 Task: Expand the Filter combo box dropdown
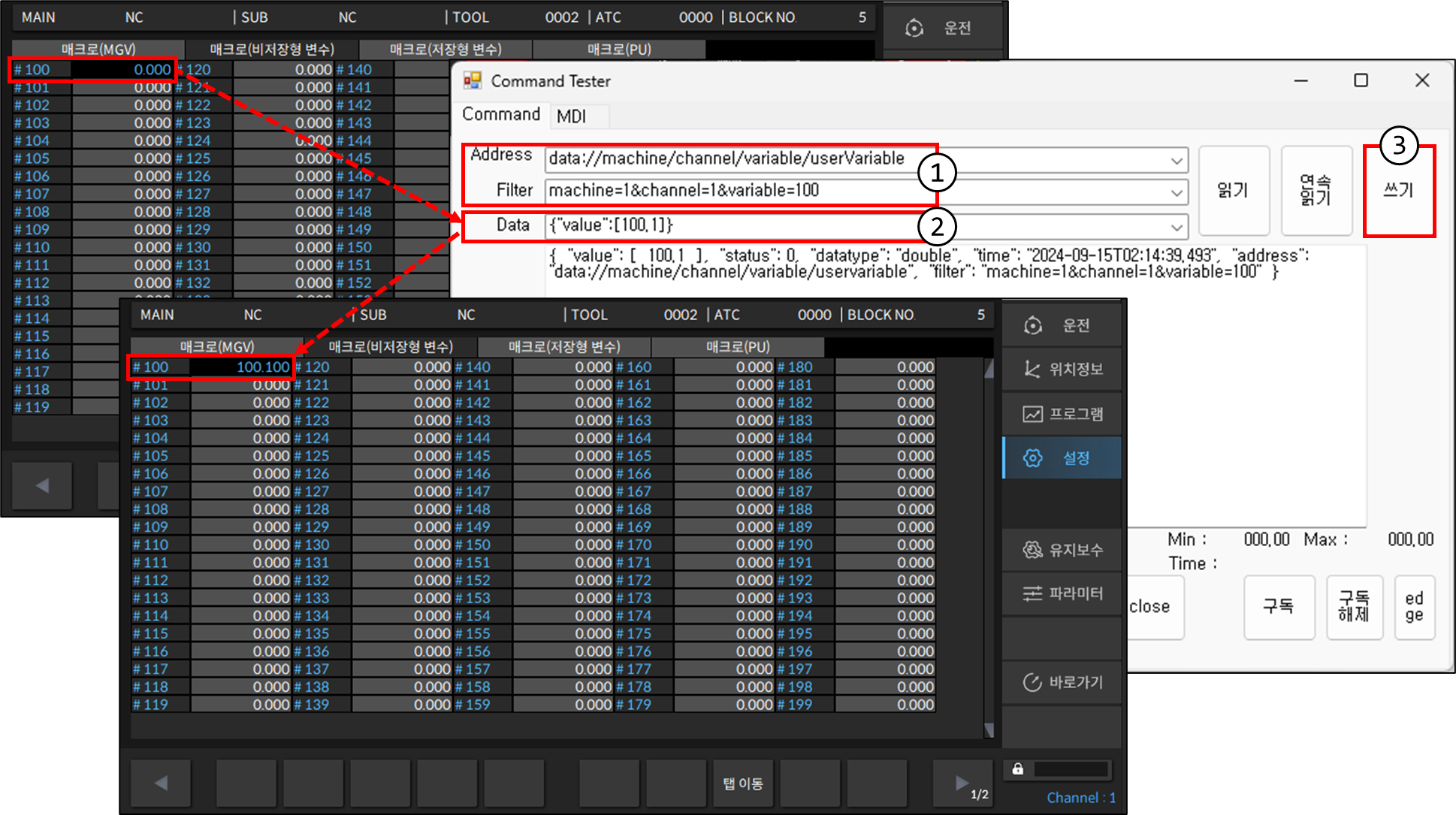[x=1177, y=192]
